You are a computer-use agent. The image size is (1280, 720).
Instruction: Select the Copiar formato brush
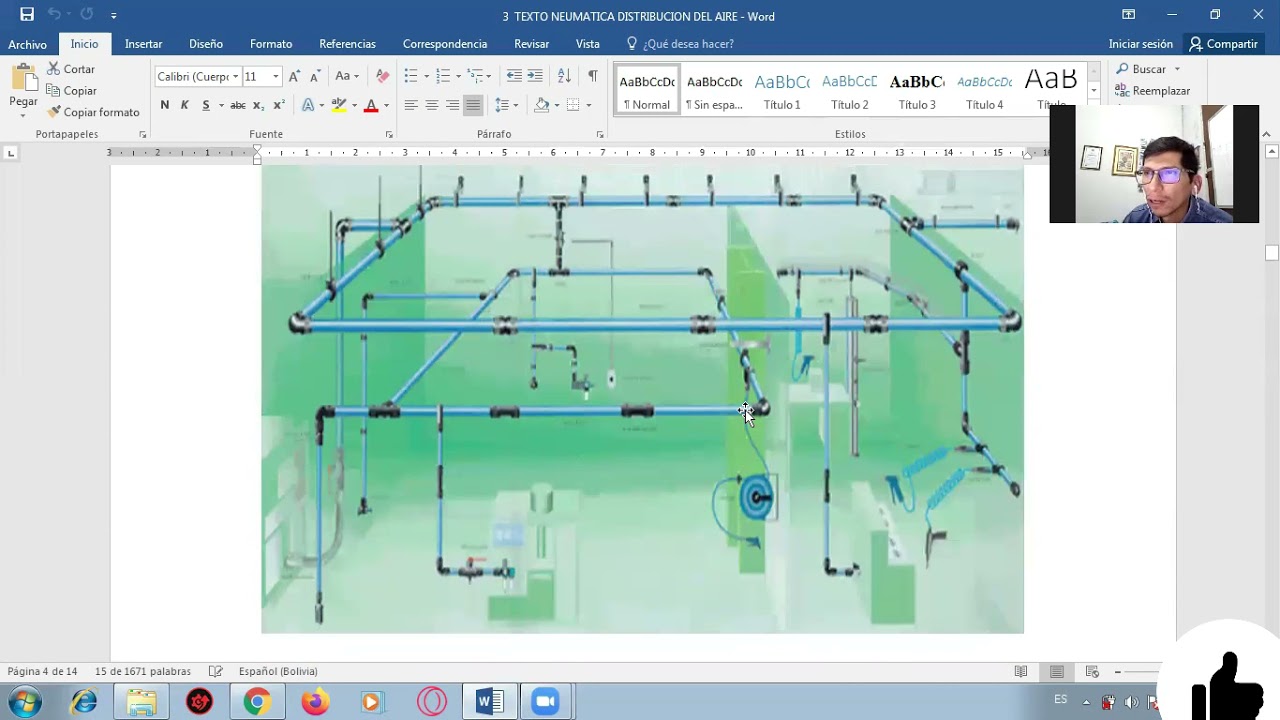(x=93, y=112)
